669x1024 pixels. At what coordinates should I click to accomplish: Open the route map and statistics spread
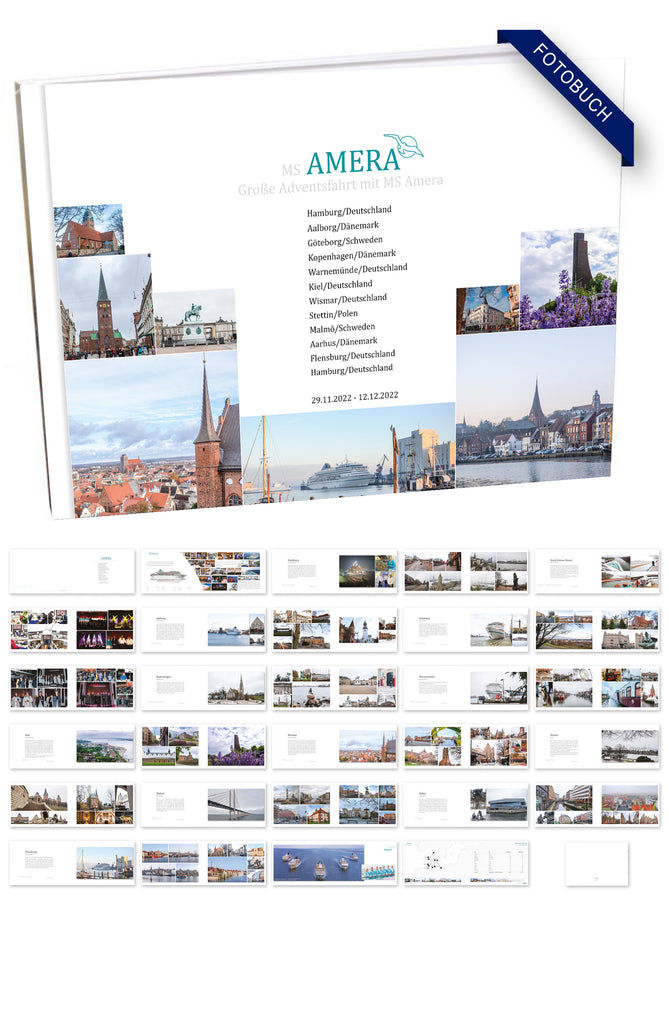466,862
